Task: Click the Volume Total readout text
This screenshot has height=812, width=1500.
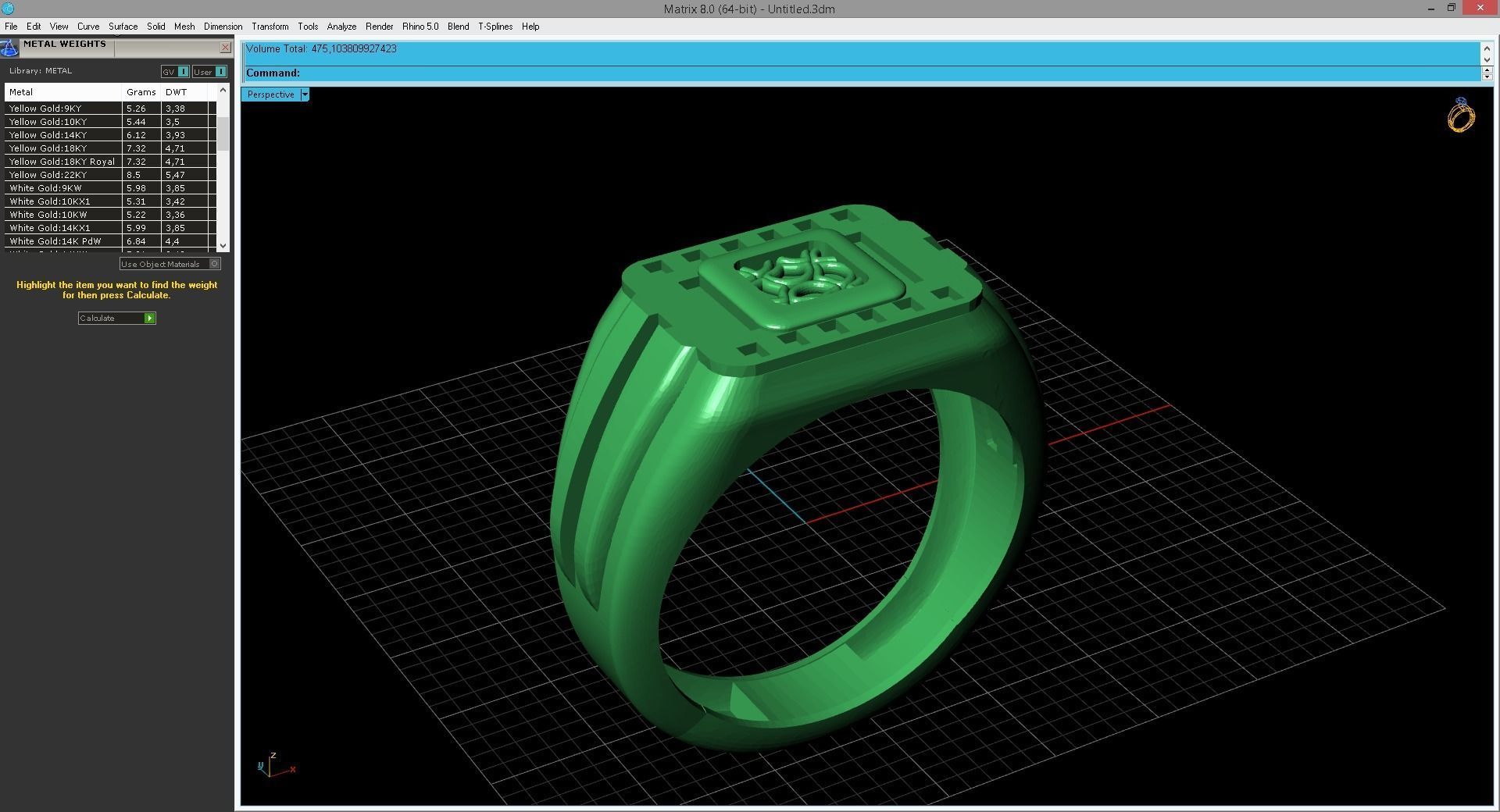Action: [321, 49]
